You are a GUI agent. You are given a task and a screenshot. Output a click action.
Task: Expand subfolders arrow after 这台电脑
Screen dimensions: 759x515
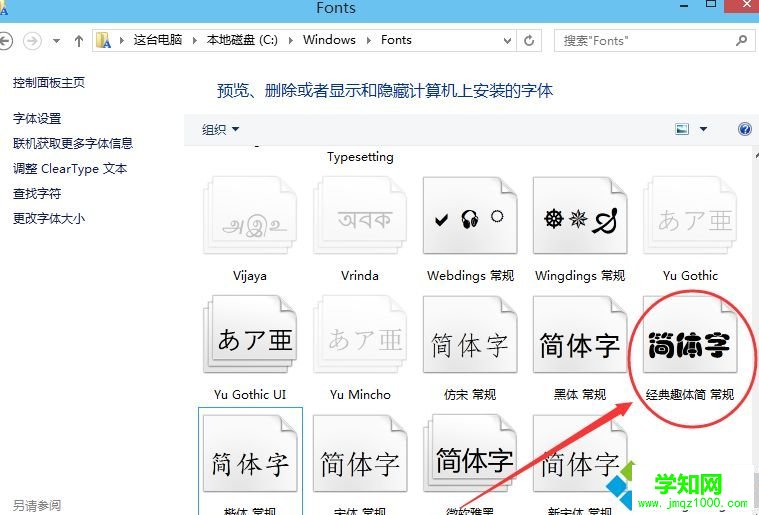(195, 41)
